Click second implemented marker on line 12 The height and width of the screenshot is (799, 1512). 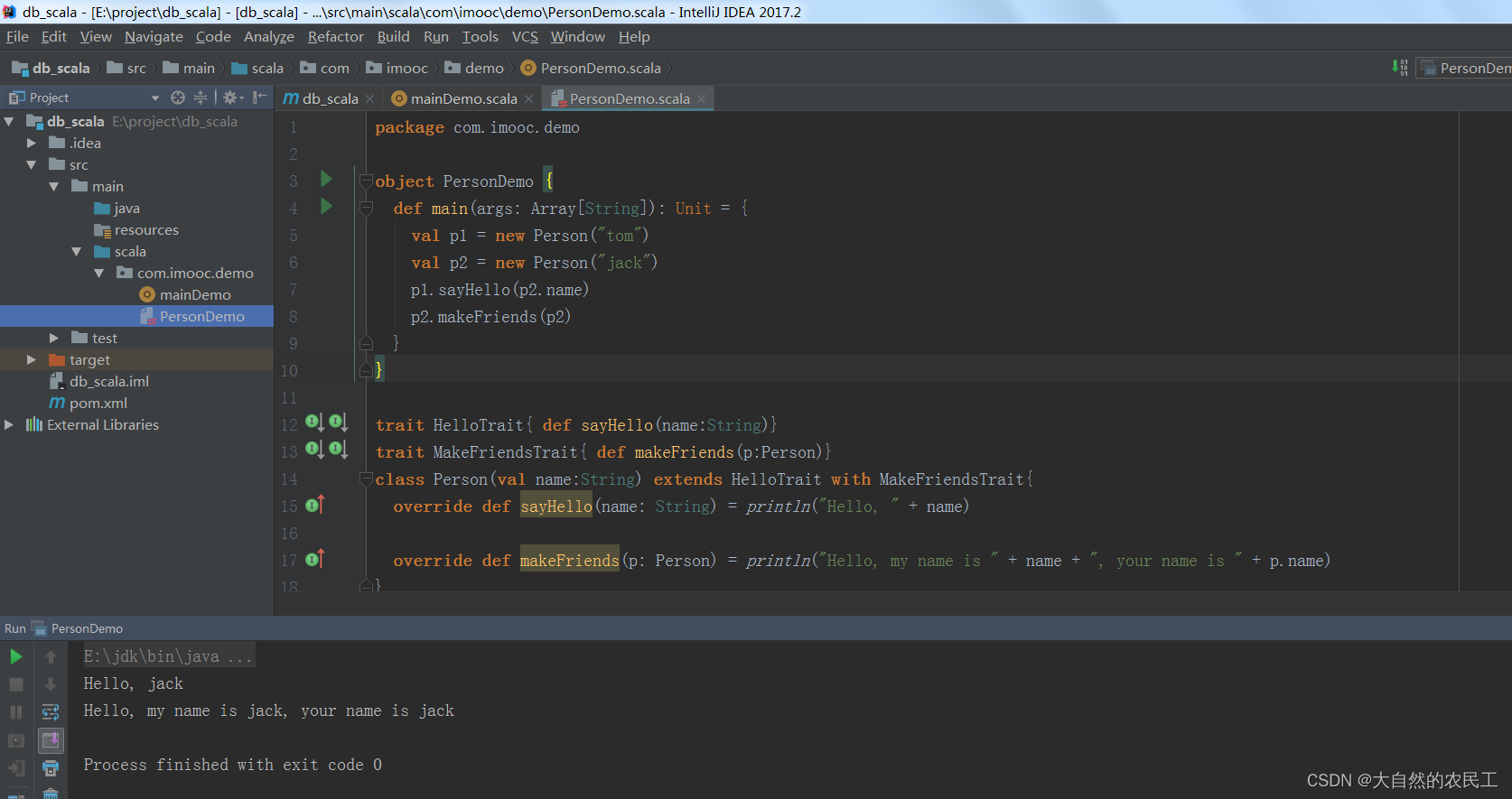(338, 423)
